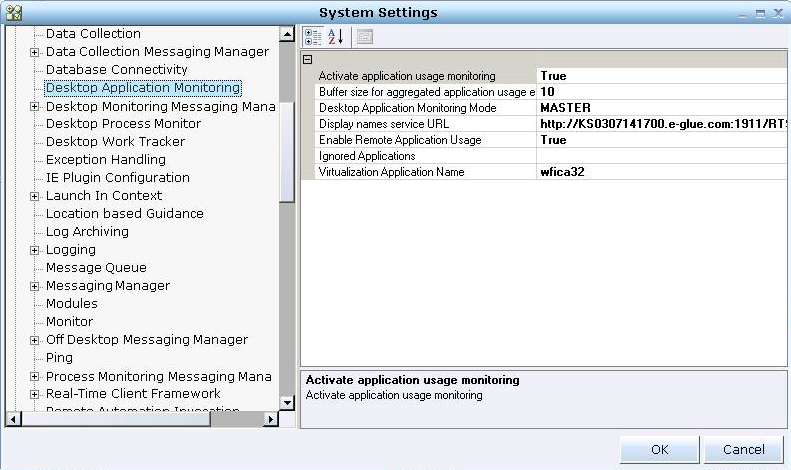The image size is (791, 470).
Task: Expand the Real-Time Client Framework node
Action: [35, 394]
